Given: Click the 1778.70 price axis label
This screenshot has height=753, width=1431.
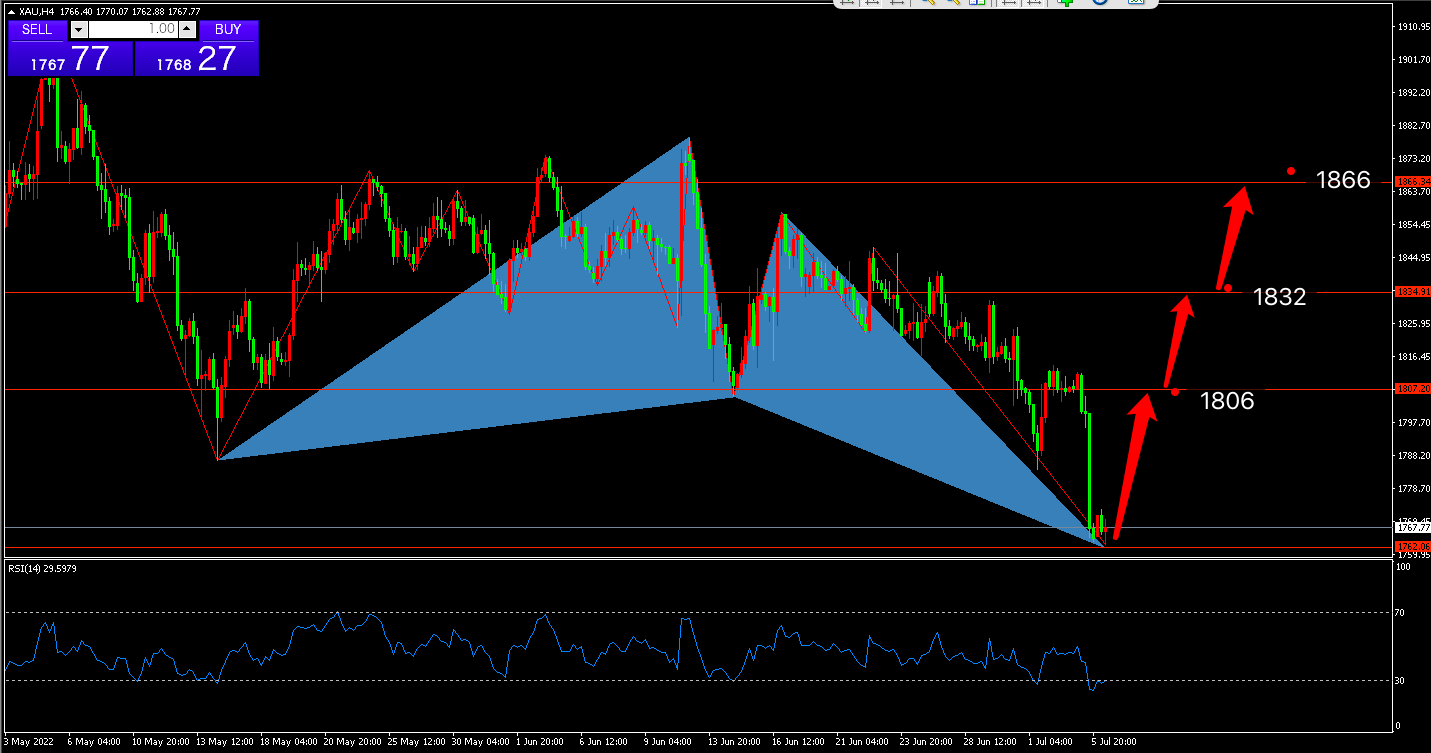Looking at the screenshot, I should pos(1413,489).
